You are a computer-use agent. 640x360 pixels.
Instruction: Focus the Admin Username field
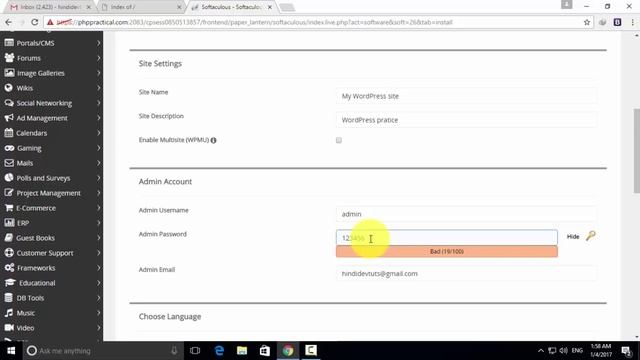tap(466, 214)
